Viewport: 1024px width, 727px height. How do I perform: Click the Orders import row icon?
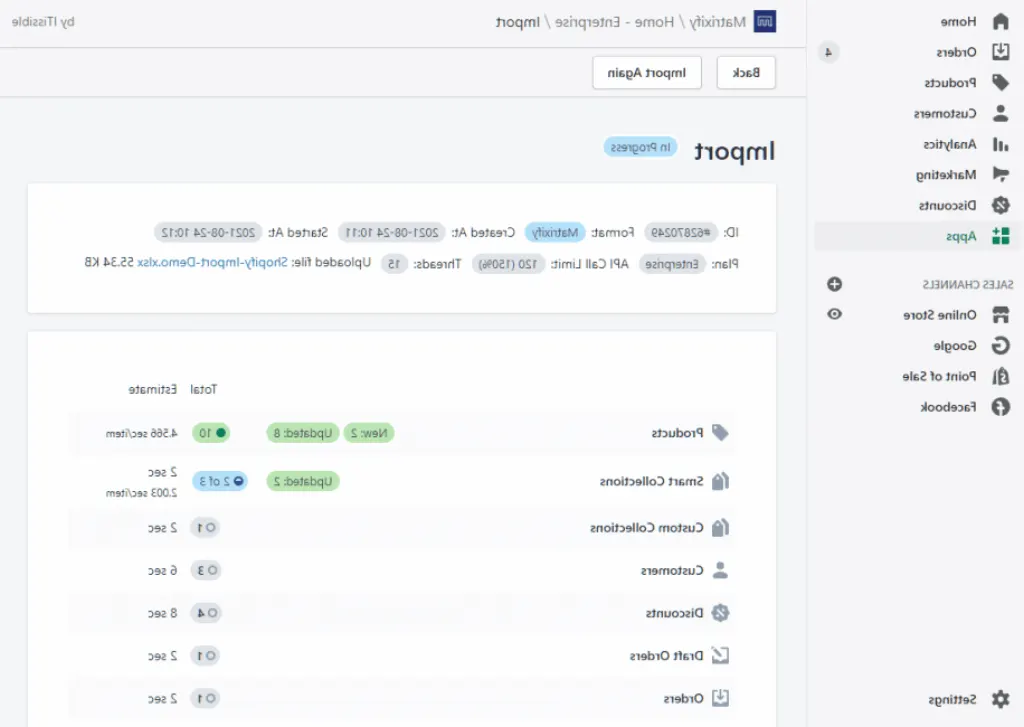pos(720,698)
